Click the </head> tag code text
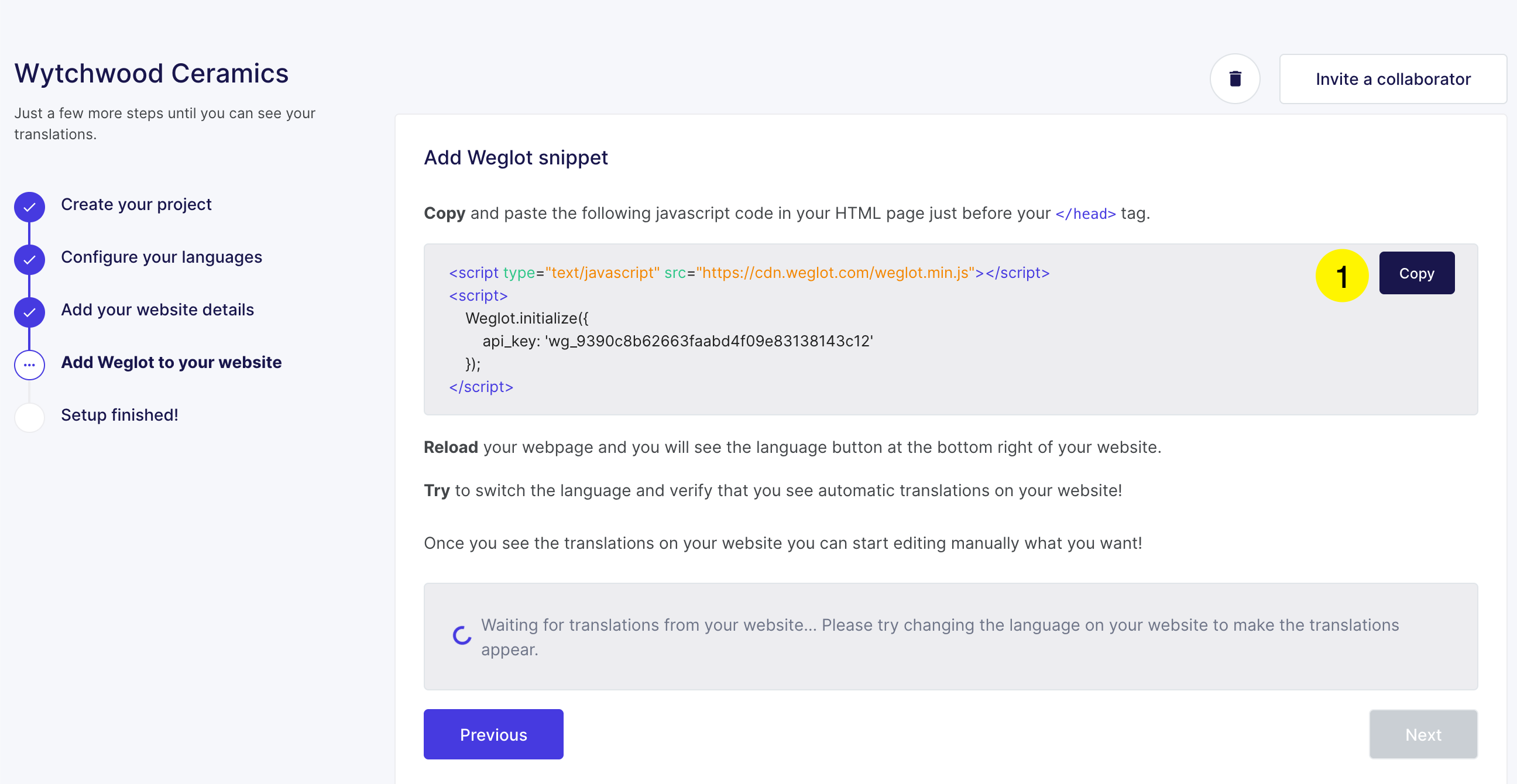This screenshot has height=784, width=1517. tap(1085, 214)
